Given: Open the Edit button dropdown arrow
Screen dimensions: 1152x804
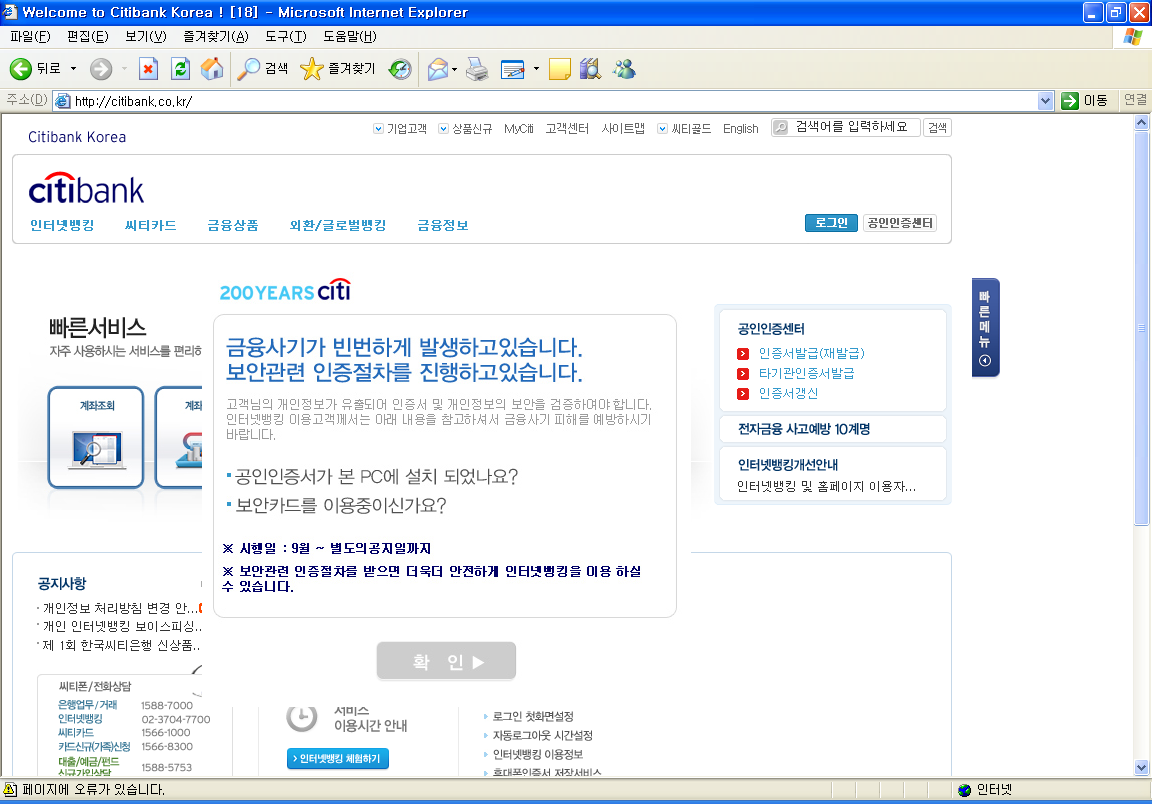Looking at the screenshot, I should pyautogui.click(x=536, y=69).
